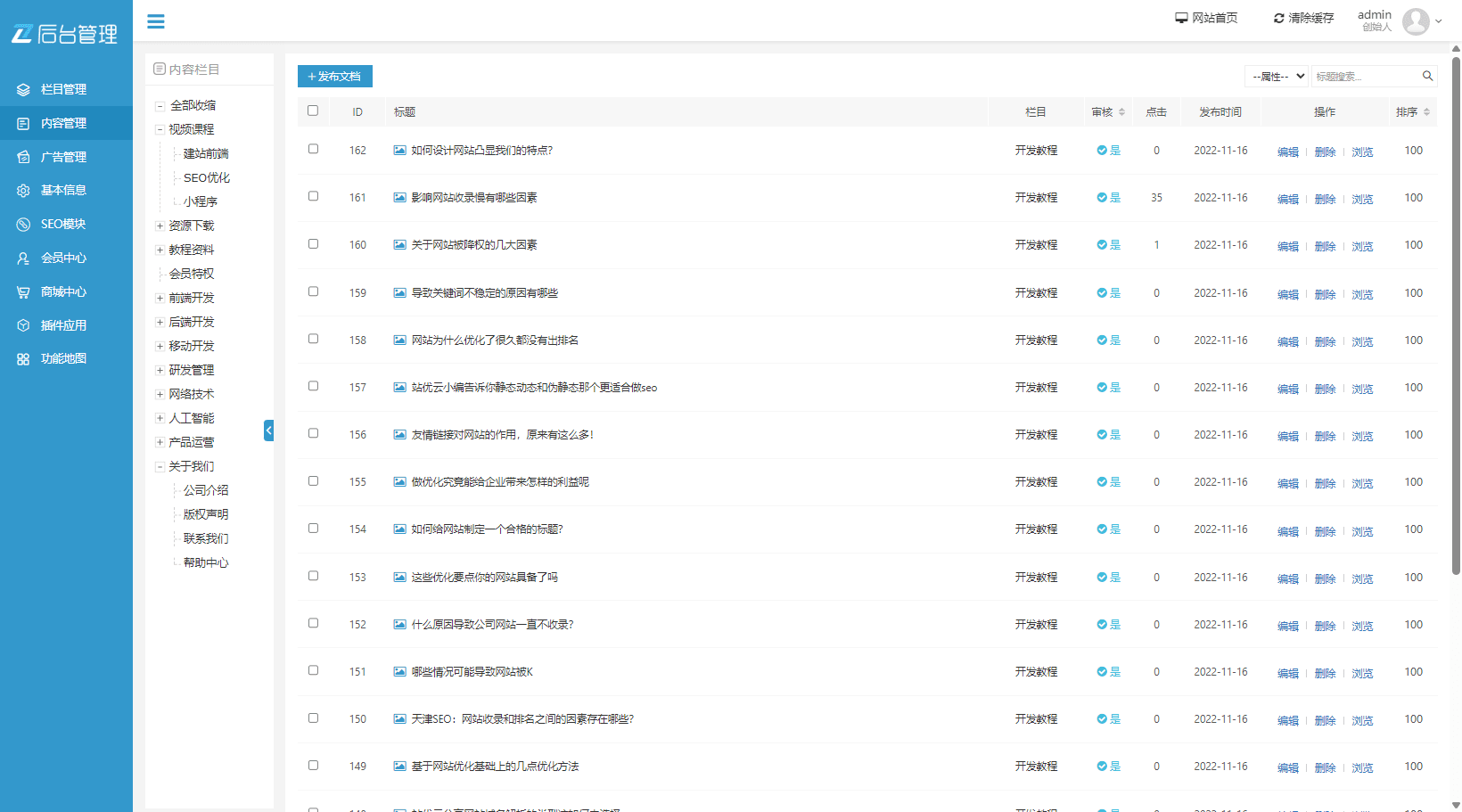Expand the 资源下载 tree node

159,226
